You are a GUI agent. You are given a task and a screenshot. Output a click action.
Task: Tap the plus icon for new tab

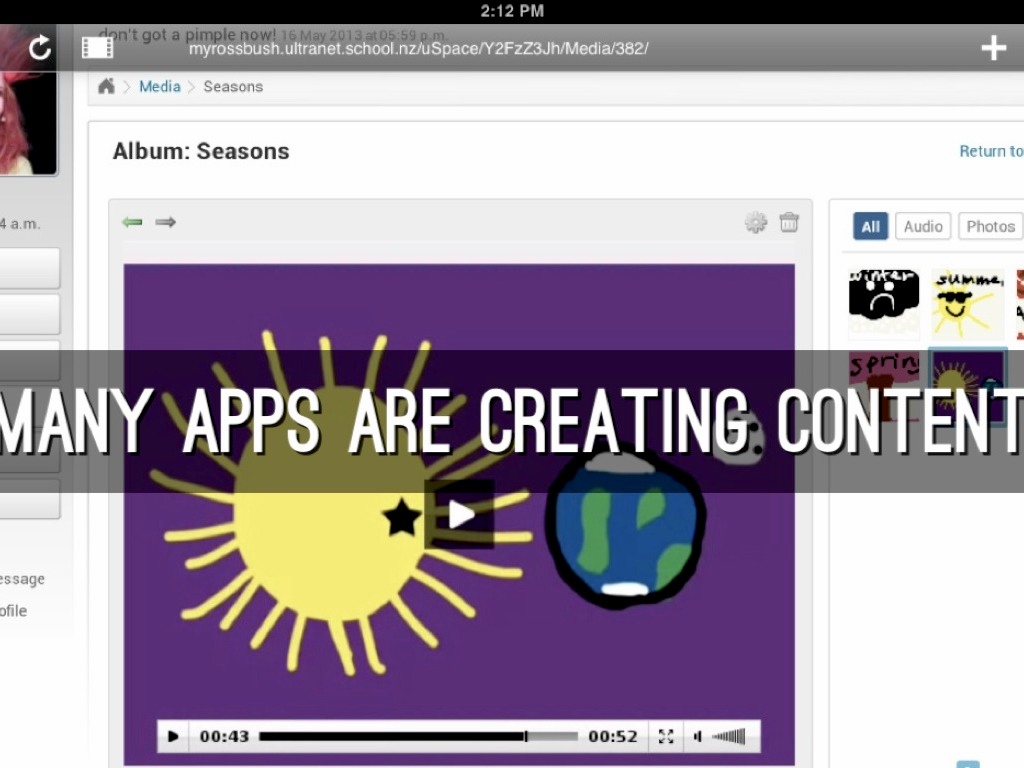[993, 47]
